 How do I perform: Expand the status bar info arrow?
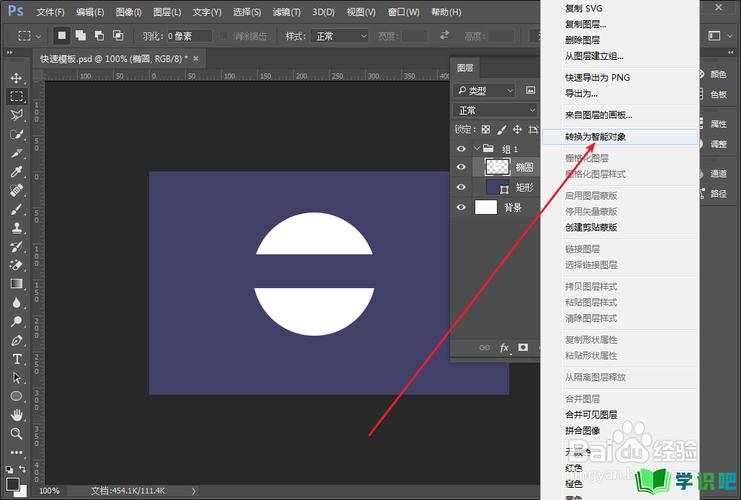193,491
